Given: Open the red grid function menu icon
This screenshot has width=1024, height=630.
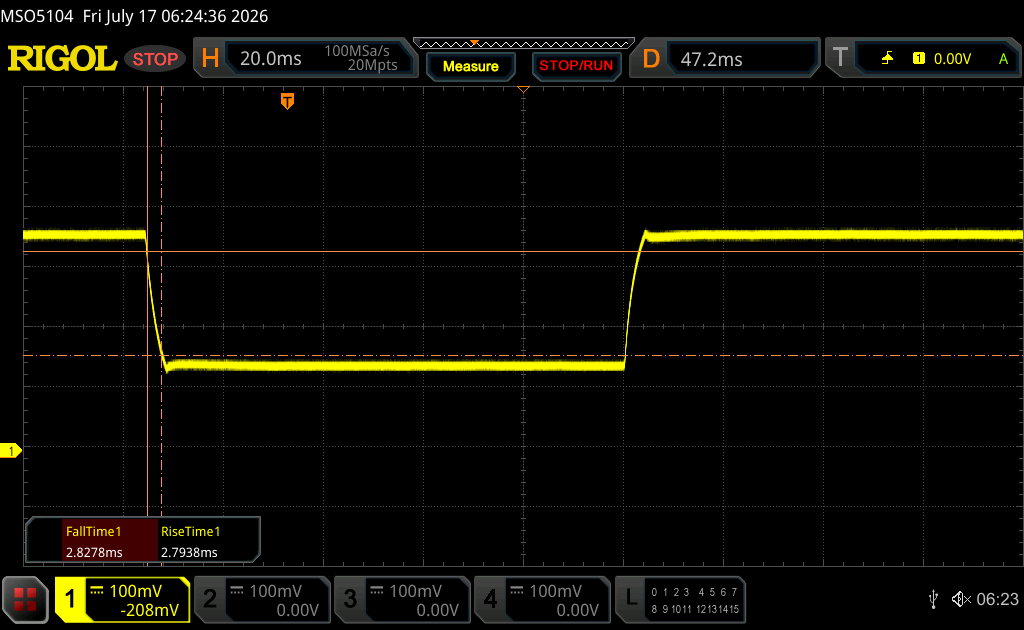Looking at the screenshot, I should click(25, 599).
